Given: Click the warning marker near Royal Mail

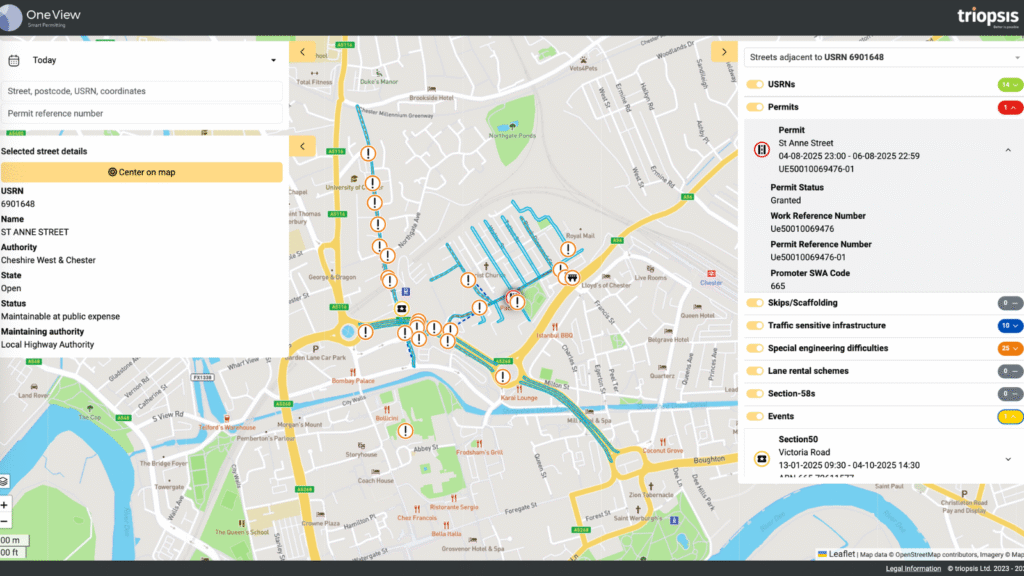Looking at the screenshot, I should pyautogui.click(x=568, y=249).
